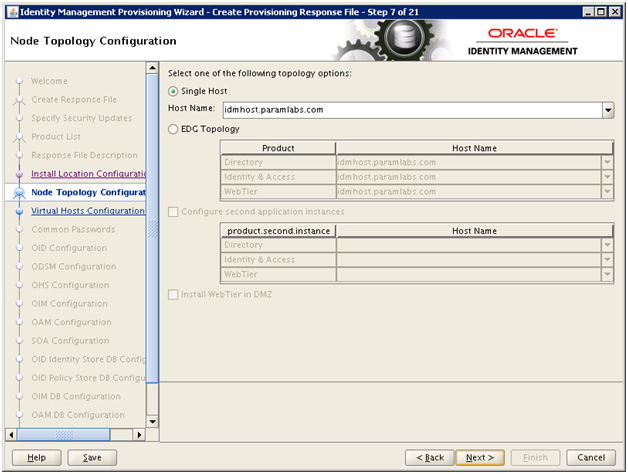Click the Cancel button

pos(591,458)
